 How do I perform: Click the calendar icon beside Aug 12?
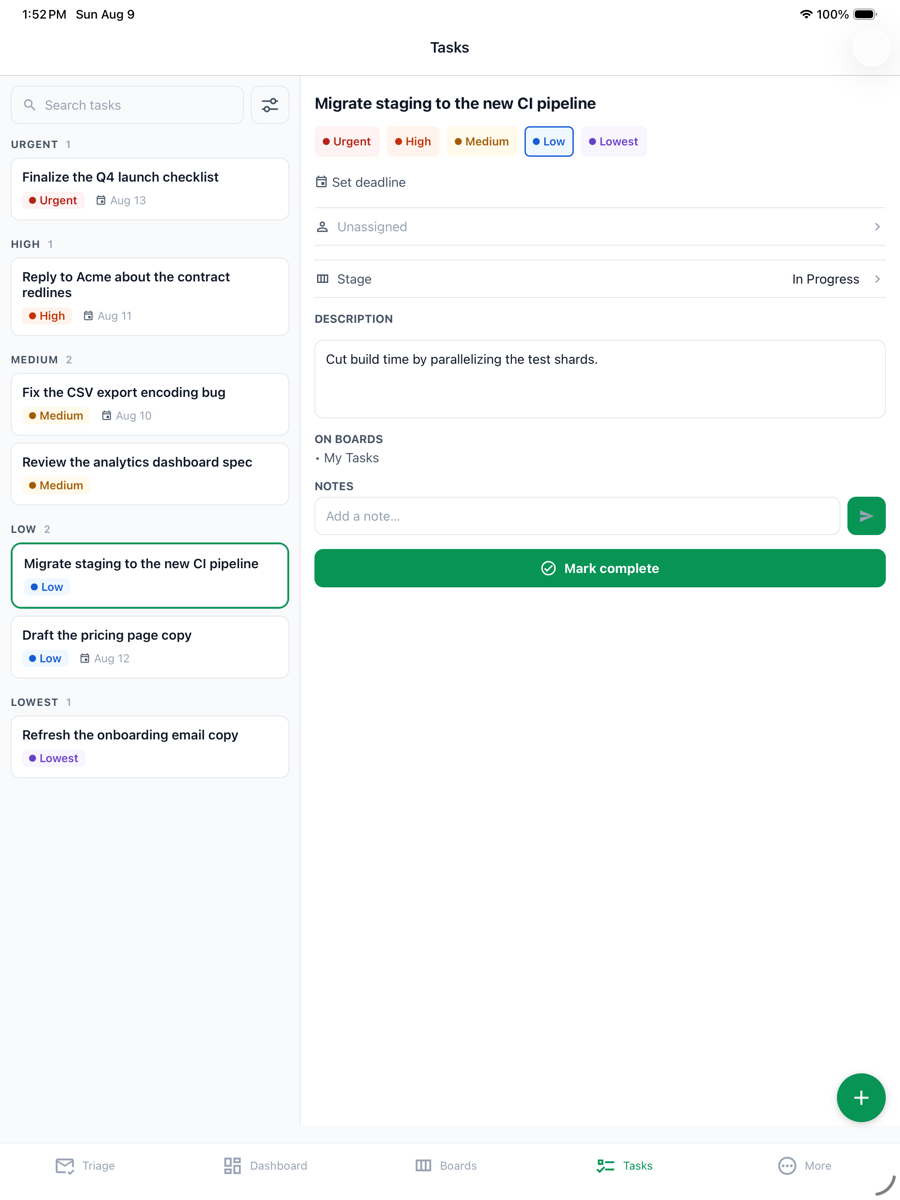[85, 659]
